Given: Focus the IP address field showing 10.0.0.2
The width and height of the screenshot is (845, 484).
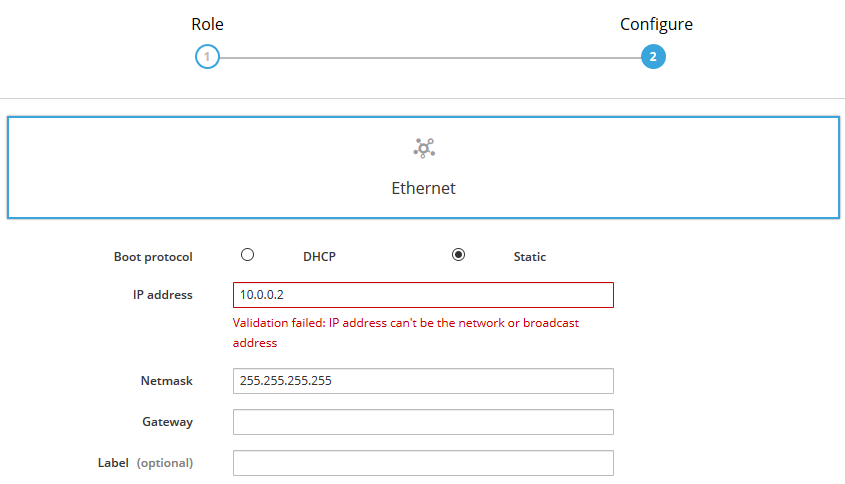Looking at the screenshot, I should click(422, 295).
